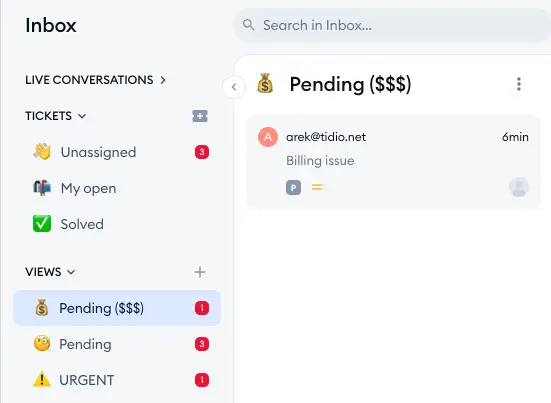Viewport: 551px width, 403px height.
Task: Open the My open tickets folder
Action: [x=117, y=188]
